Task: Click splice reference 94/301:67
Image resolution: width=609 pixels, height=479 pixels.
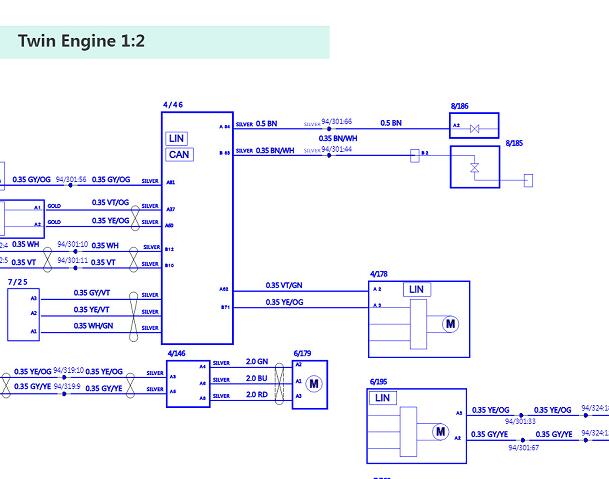Action: point(524,448)
